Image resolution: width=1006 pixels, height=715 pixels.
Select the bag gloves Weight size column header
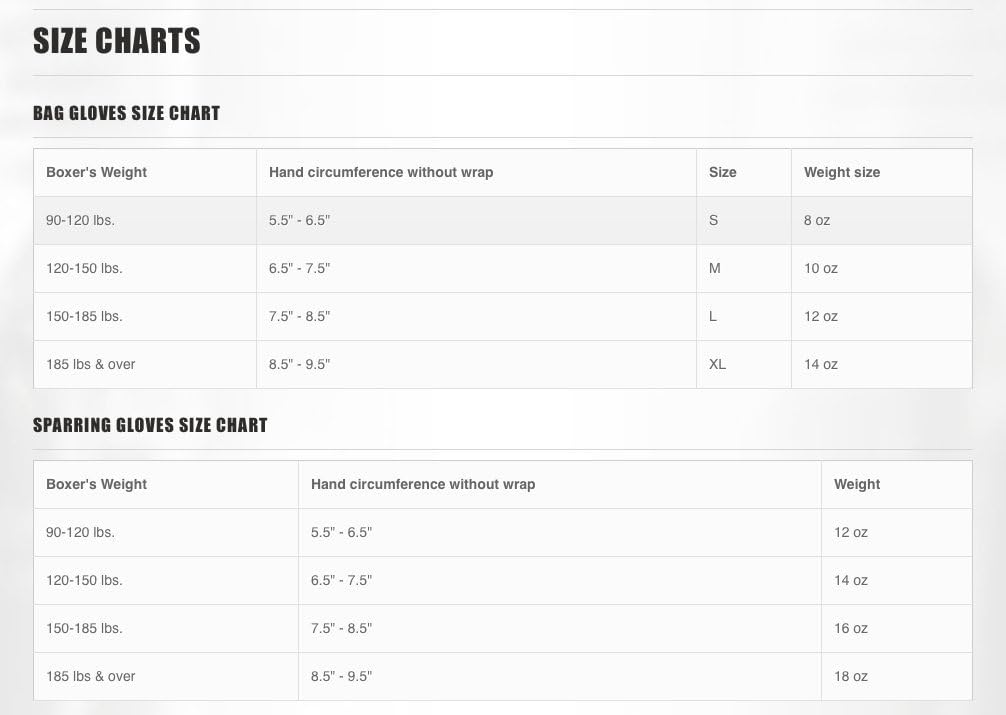(842, 172)
